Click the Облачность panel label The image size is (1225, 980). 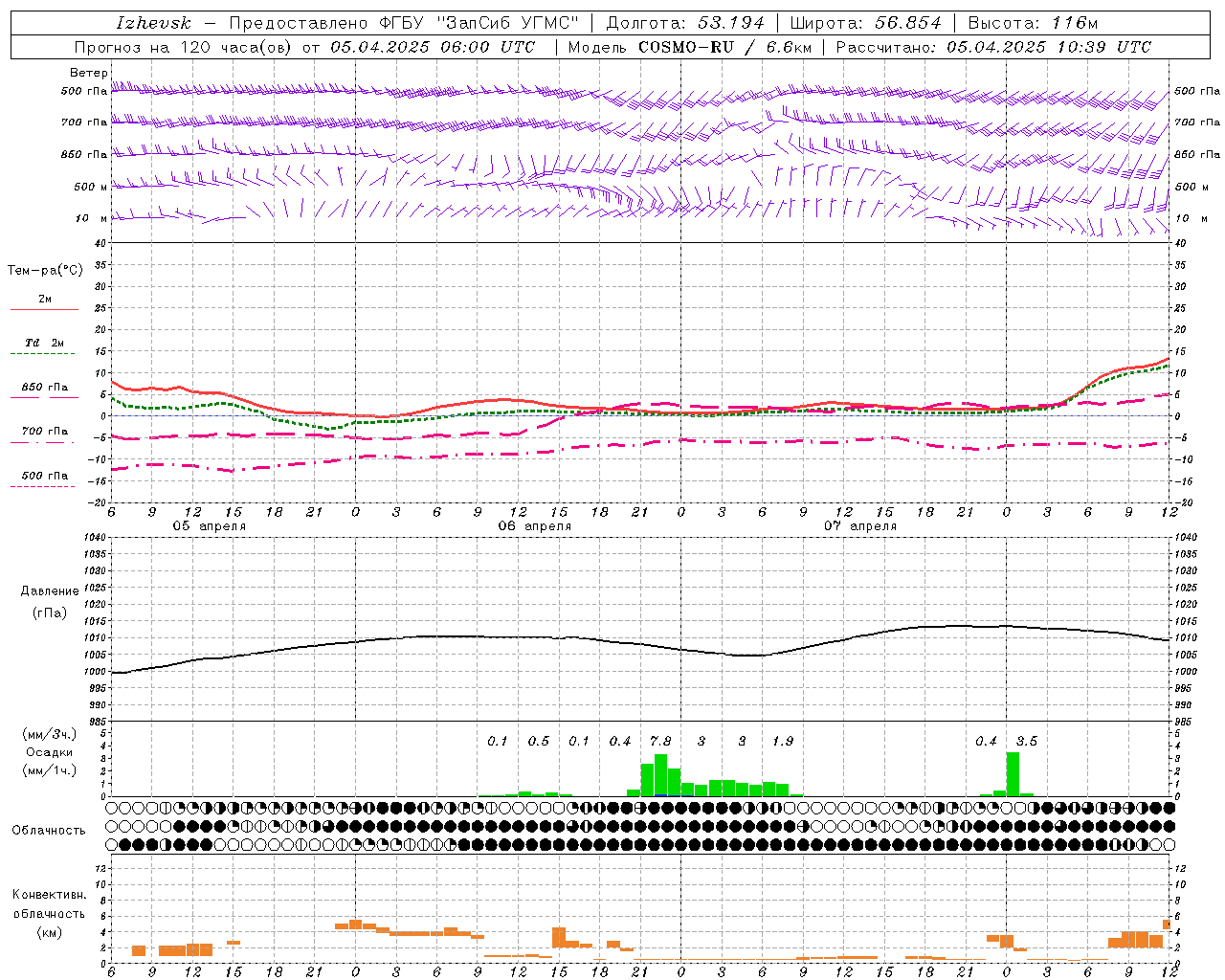coord(49,831)
